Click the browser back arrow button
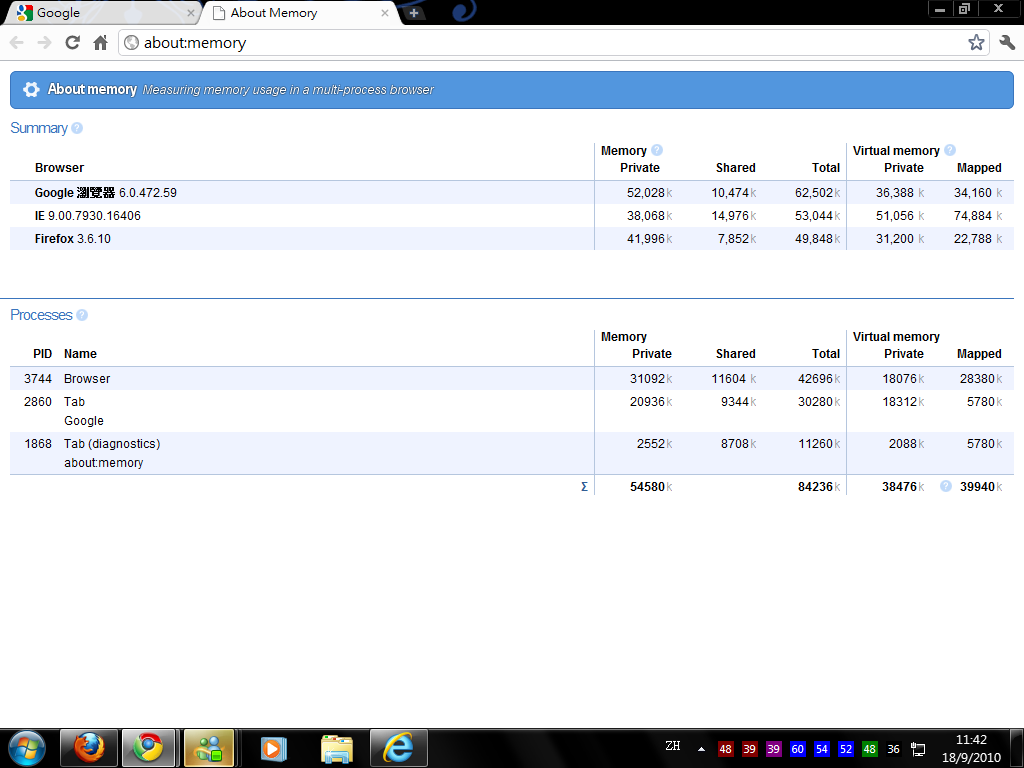1024x768 pixels. click(x=17, y=42)
